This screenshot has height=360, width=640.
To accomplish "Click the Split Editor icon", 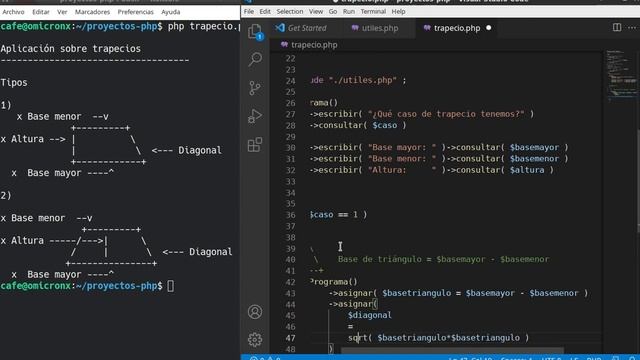I will (617, 27).
